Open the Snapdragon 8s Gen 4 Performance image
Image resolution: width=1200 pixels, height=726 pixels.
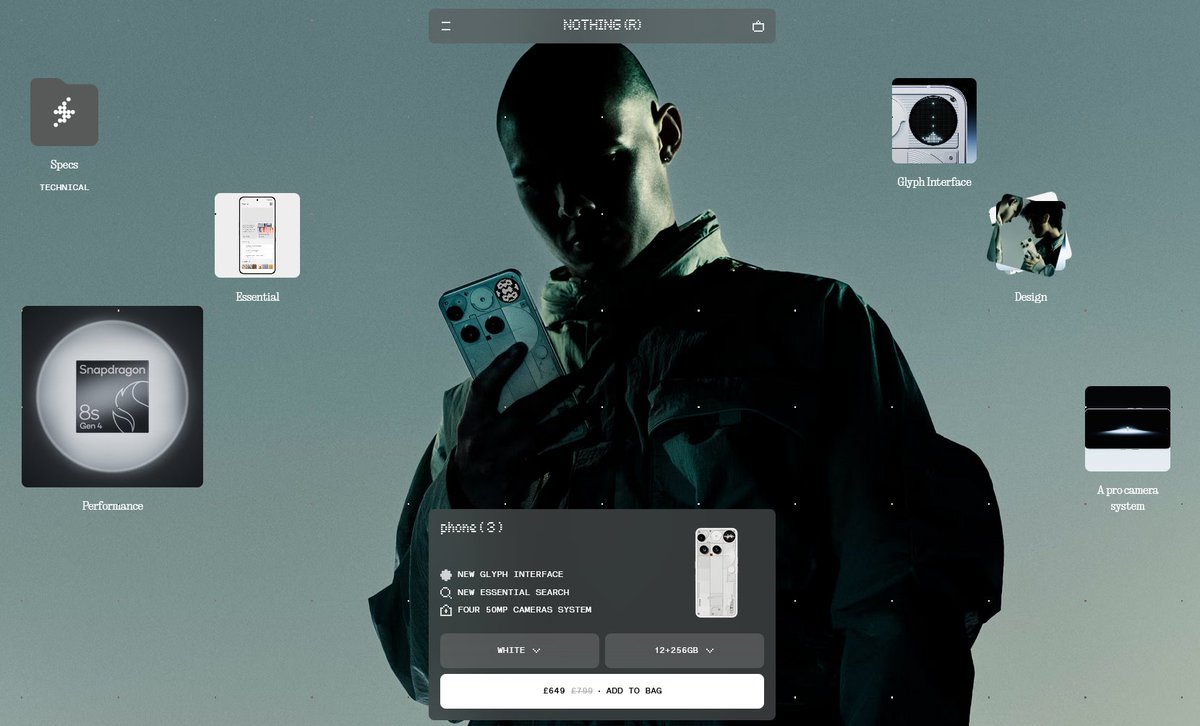pyautogui.click(x=112, y=396)
